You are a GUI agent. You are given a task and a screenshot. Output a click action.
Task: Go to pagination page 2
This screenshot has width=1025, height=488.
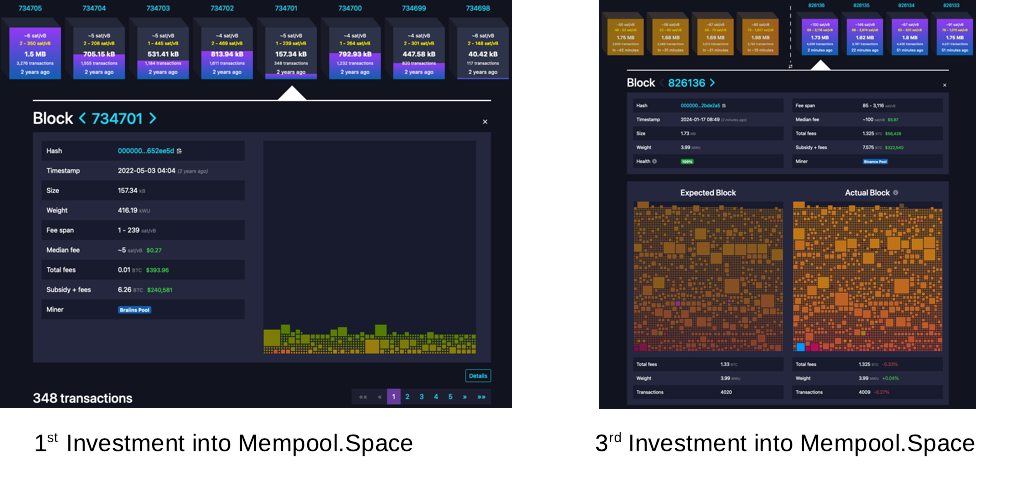pyautogui.click(x=407, y=397)
